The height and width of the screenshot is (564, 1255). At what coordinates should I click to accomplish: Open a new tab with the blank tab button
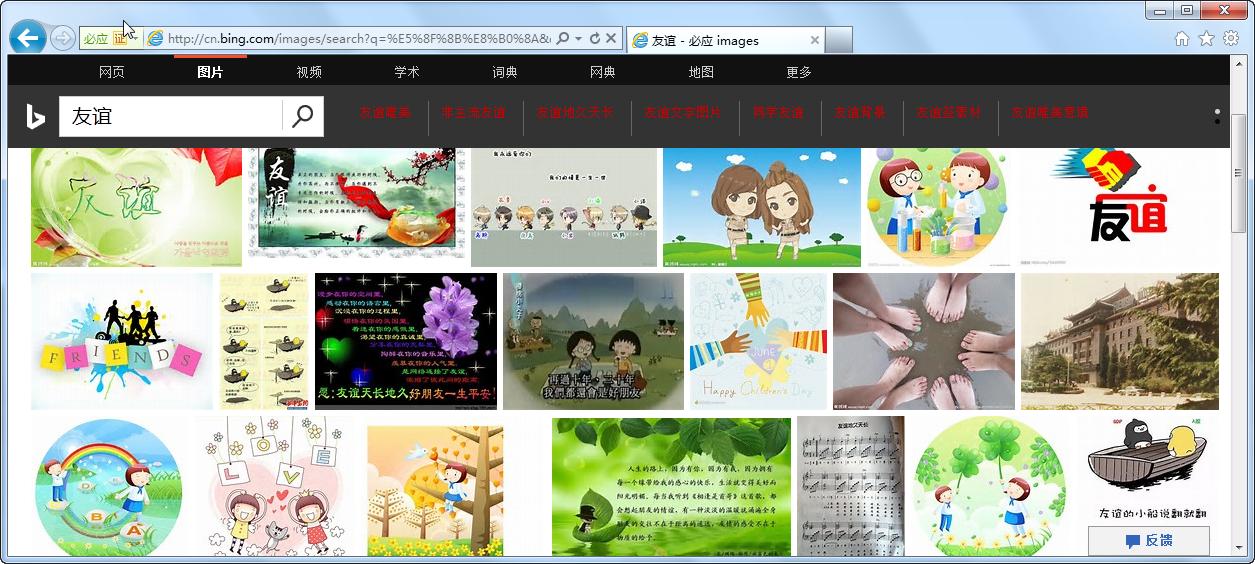[x=839, y=40]
